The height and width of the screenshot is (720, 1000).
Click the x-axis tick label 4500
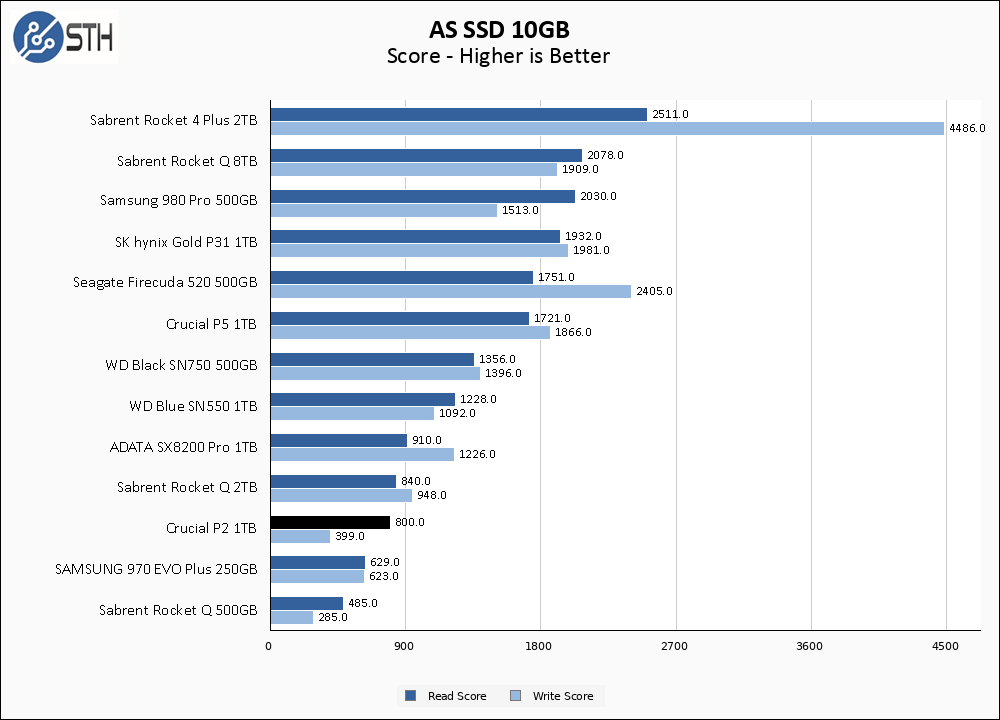pos(945,646)
